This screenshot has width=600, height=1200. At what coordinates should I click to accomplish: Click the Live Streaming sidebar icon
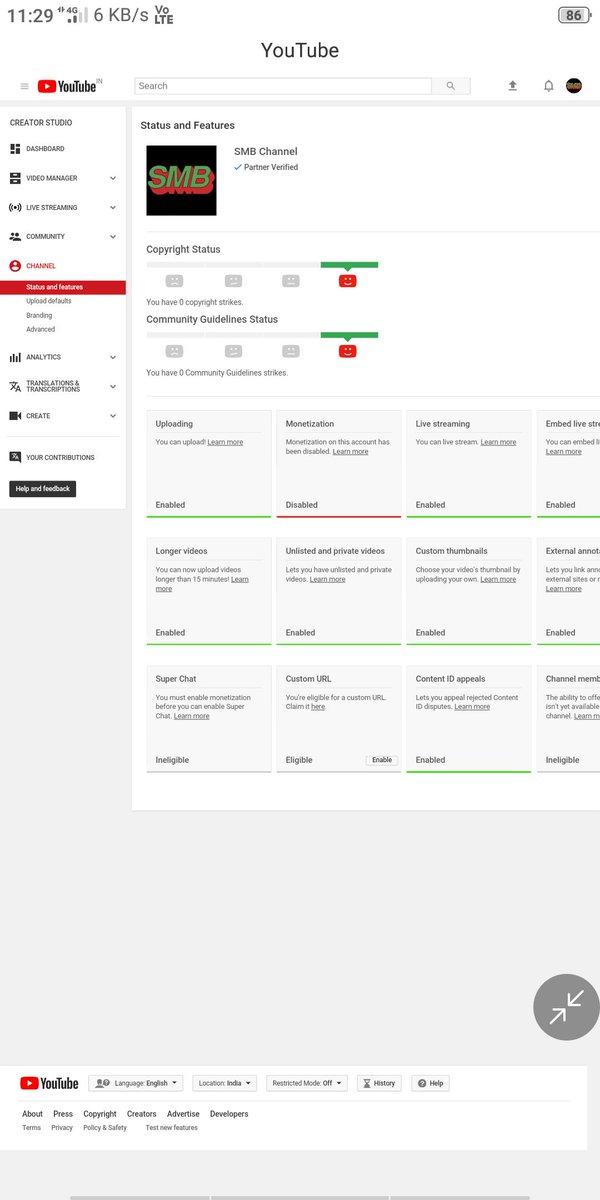(x=15, y=208)
